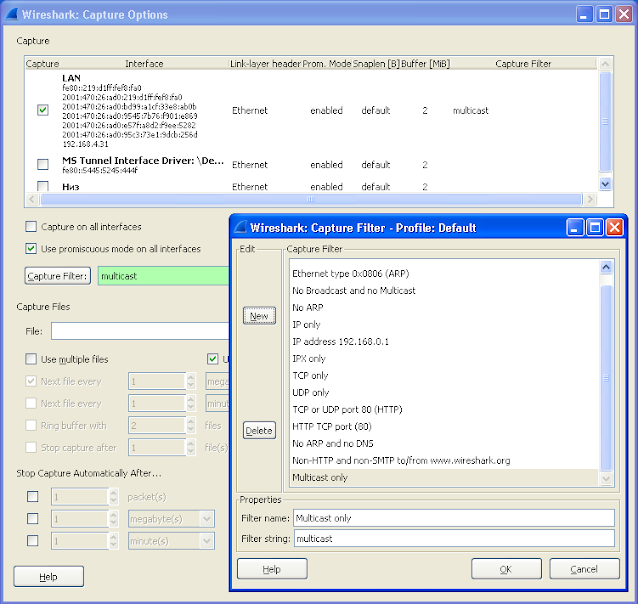Select Ethernet type 0x0806 (ARP) filter

coord(445,274)
